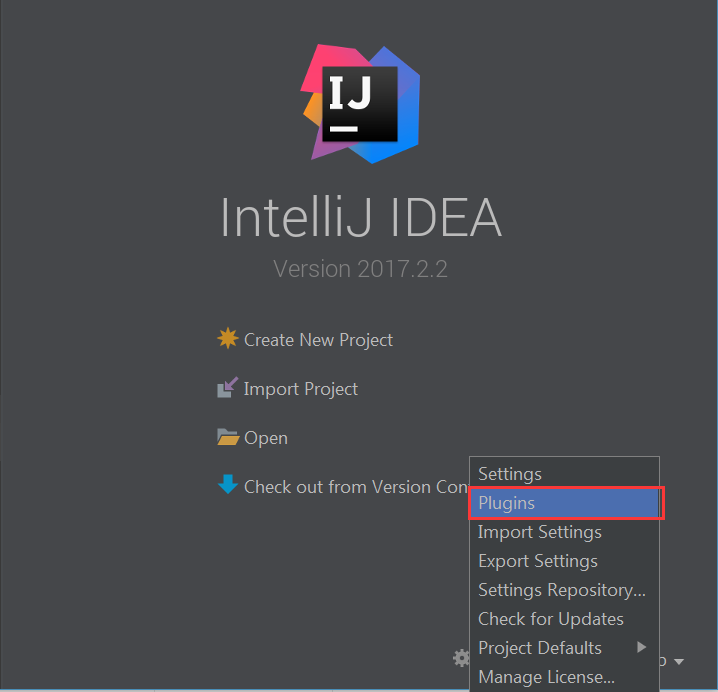The image size is (718, 692).
Task: Choose the Import Project link
Action: (x=301, y=389)
